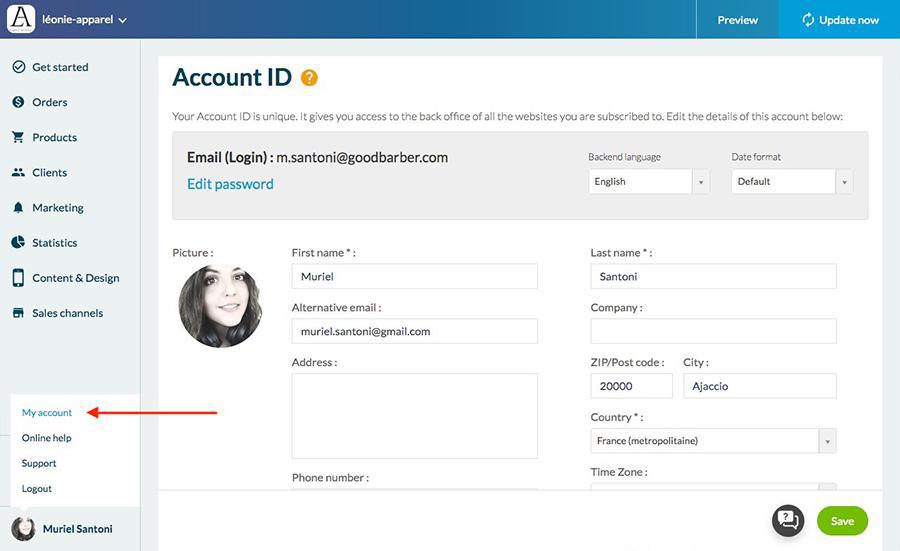Click the Update now button
This screenshot has height=551, width=900.
click(839, 20)
